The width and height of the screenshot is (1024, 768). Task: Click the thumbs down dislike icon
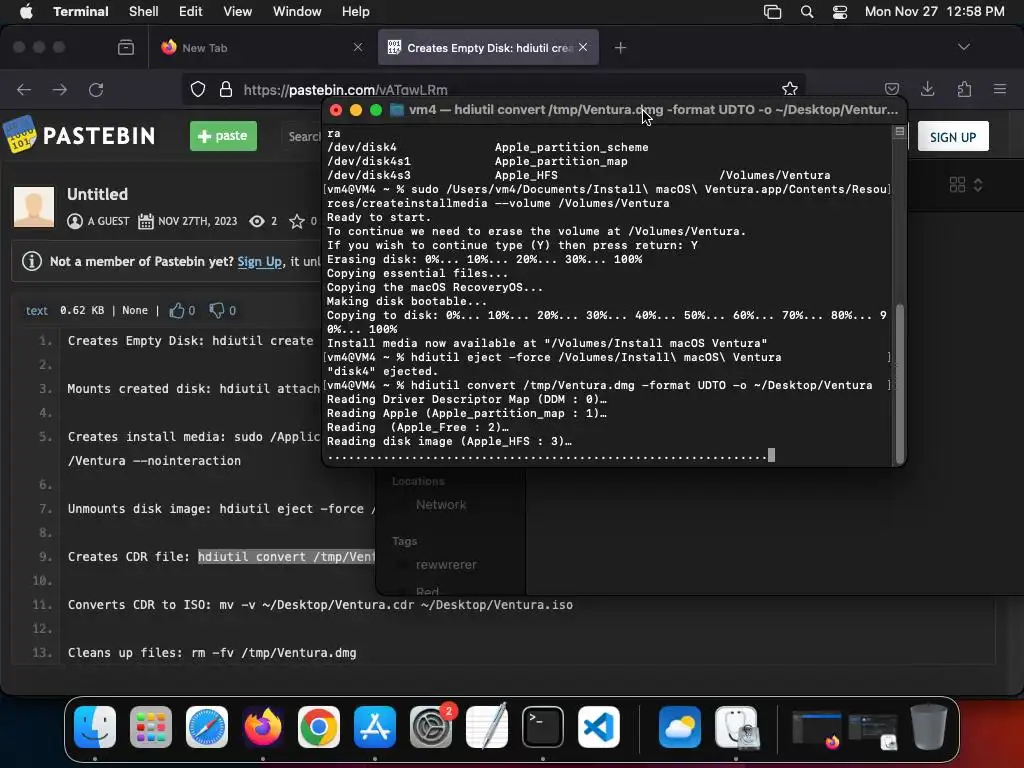click(x=216, y=310)
